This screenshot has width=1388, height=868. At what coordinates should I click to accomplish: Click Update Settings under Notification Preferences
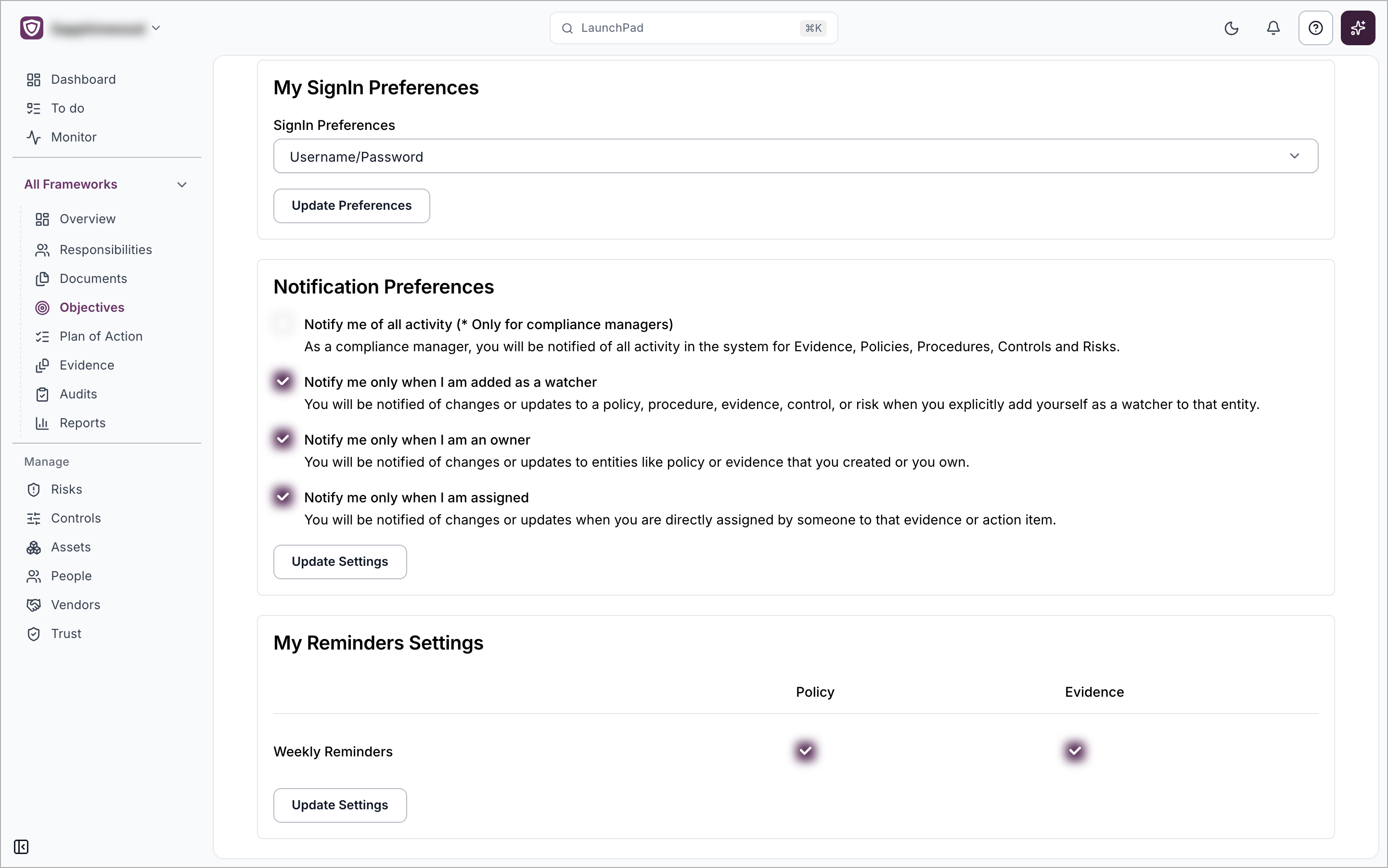[x=340, y=562]
